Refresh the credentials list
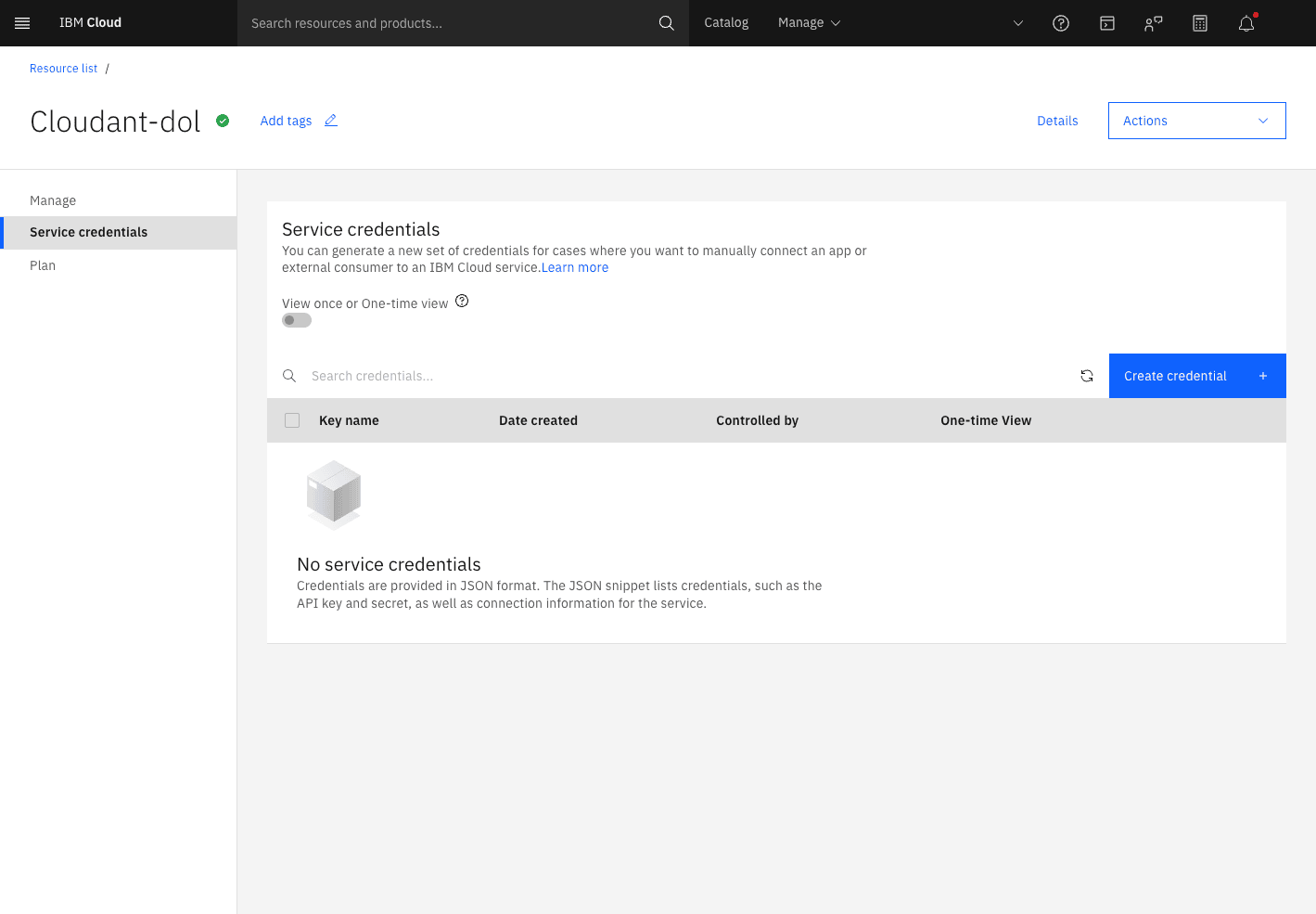 (1087, 376)
